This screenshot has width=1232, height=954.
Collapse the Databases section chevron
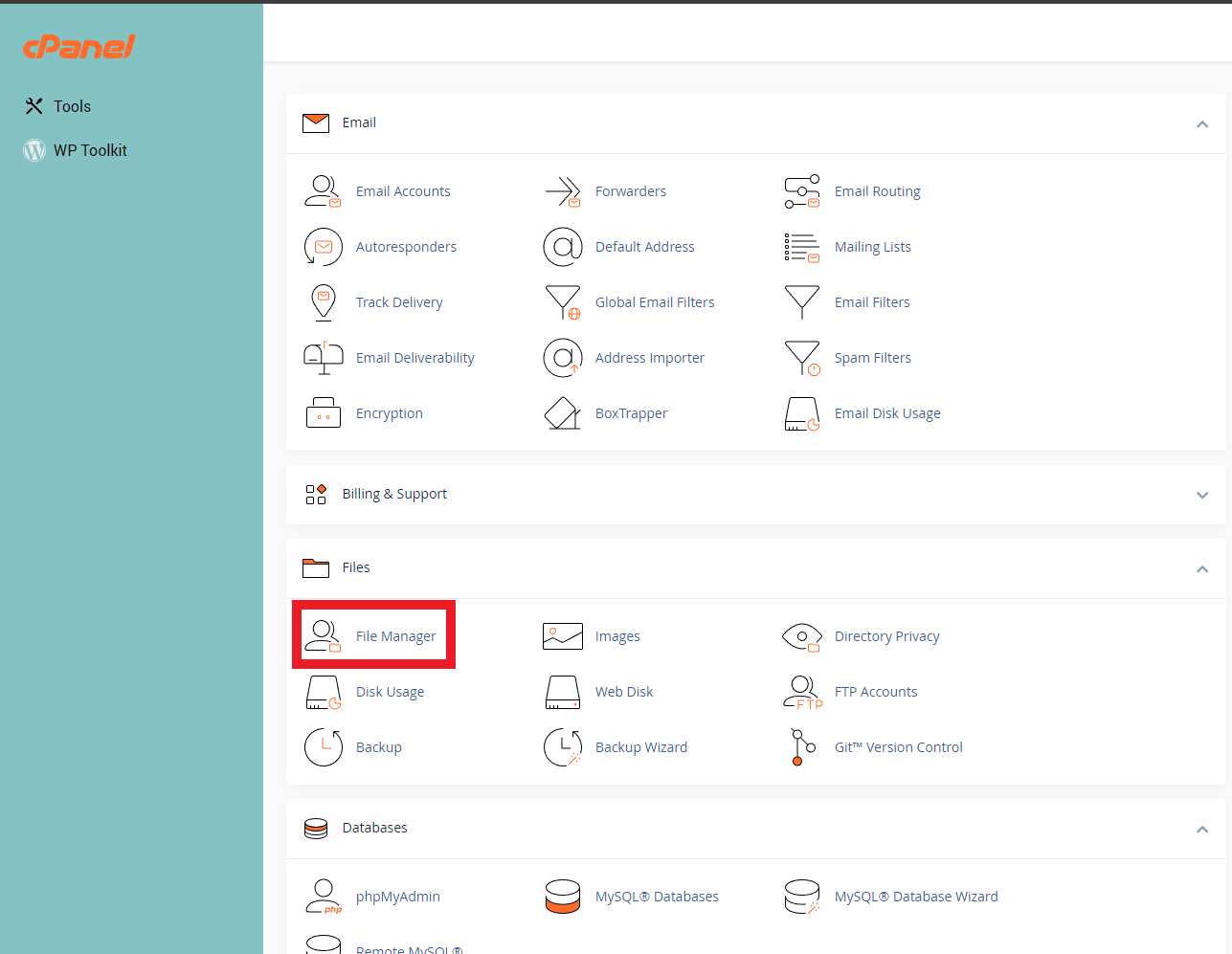(1202, 830)
